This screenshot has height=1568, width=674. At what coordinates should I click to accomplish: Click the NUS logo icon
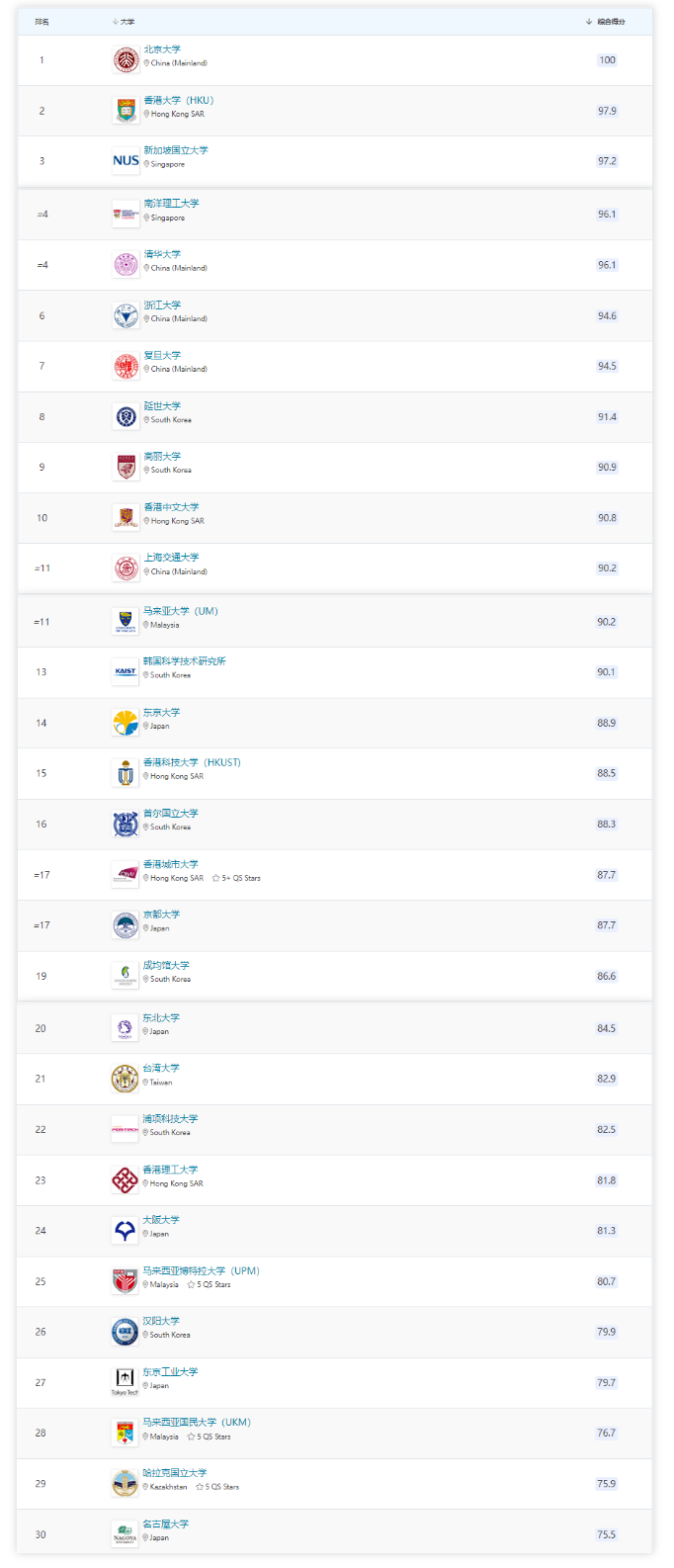click(126, 160)
